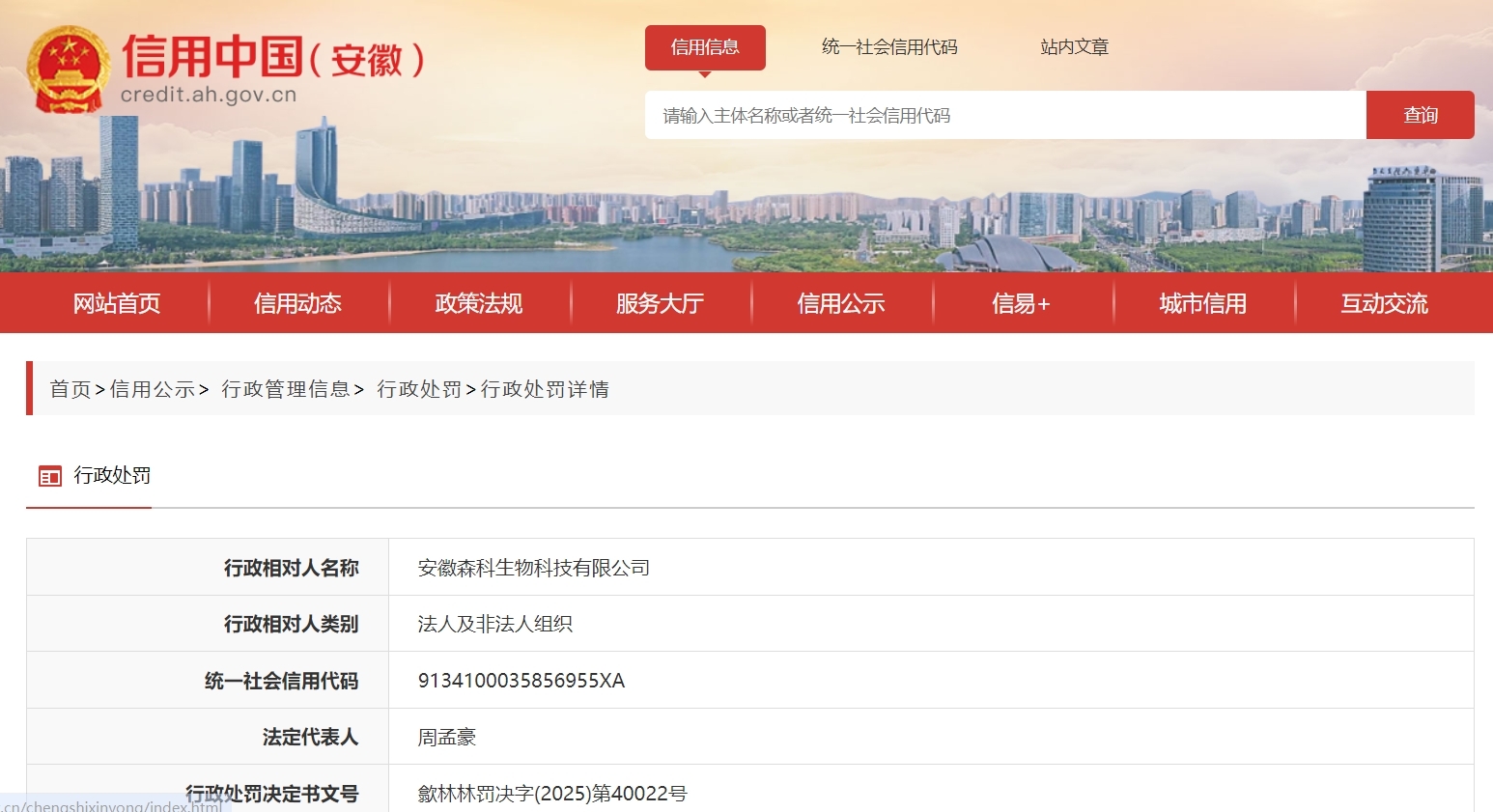The width and height of the screenshot is (1493, 812).
Task: Click the 行政处罚决定书文号 label cell
Action: [x=208, y=789]
